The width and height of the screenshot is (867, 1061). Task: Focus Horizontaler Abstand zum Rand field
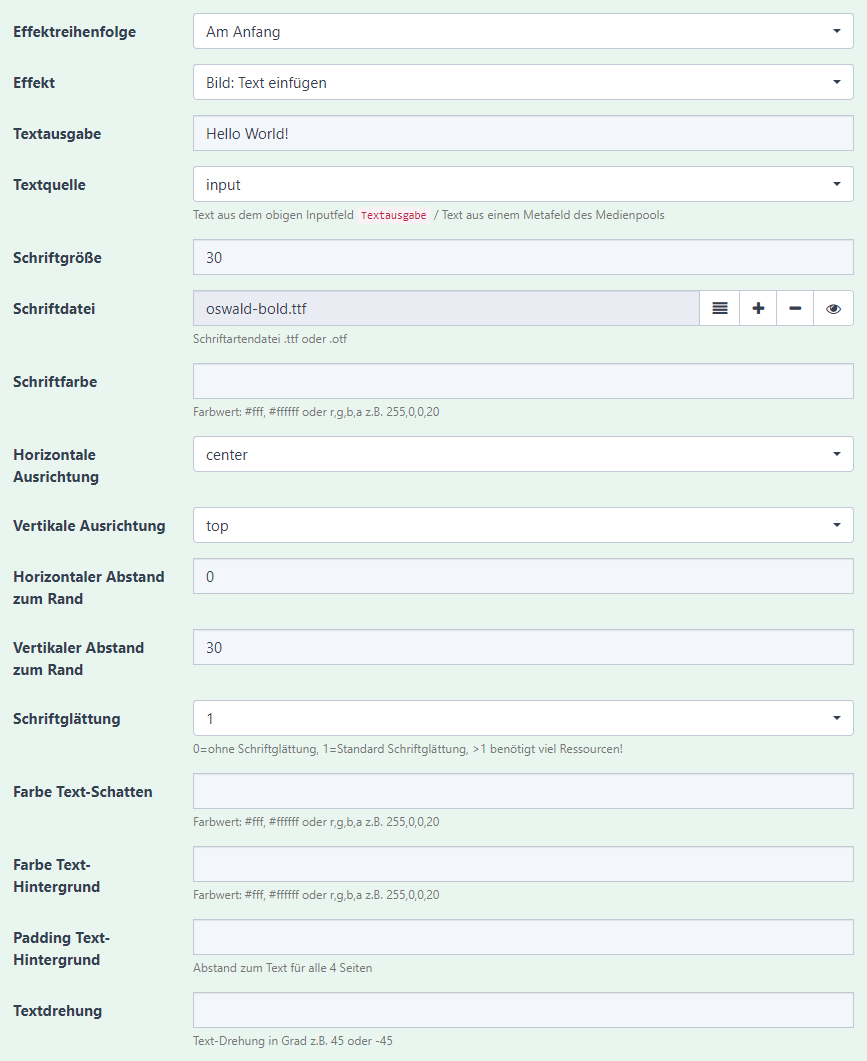point(523,577)
